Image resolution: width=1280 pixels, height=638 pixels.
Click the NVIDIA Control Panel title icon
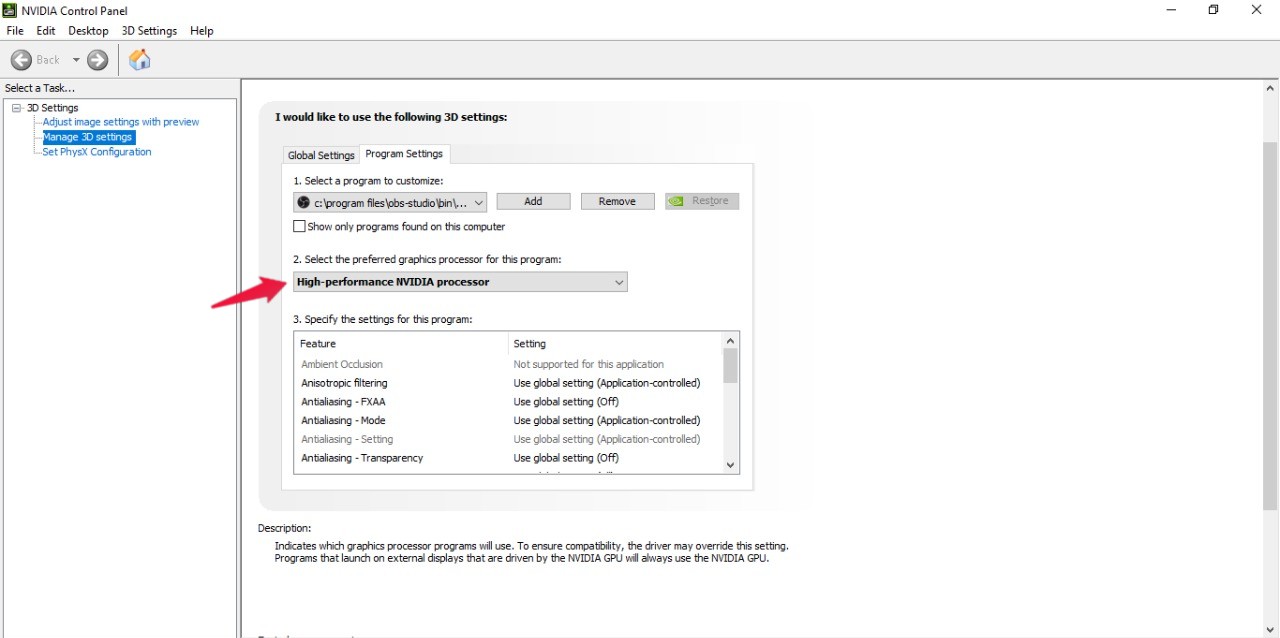pyautogui.click(x=9, y=10)
